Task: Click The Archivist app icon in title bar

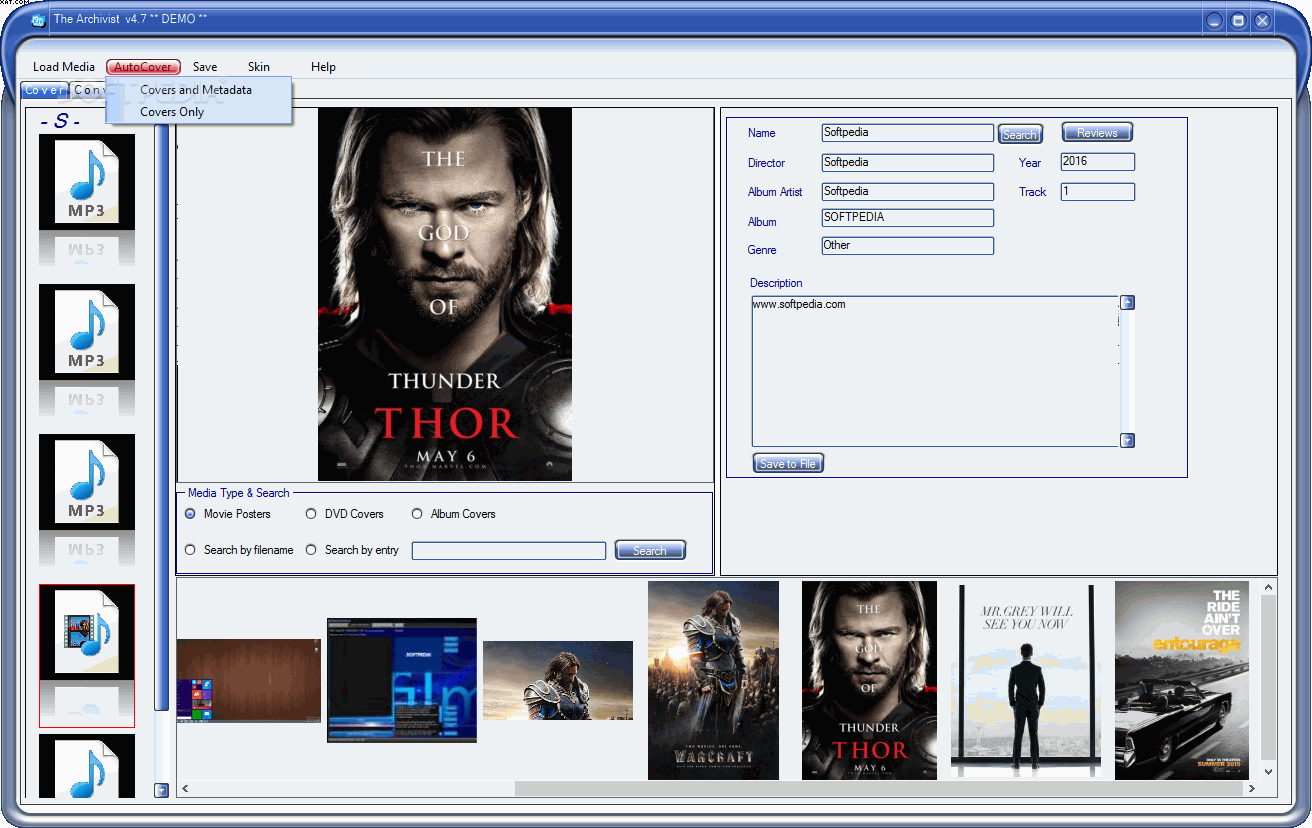Action: (38, 19)
